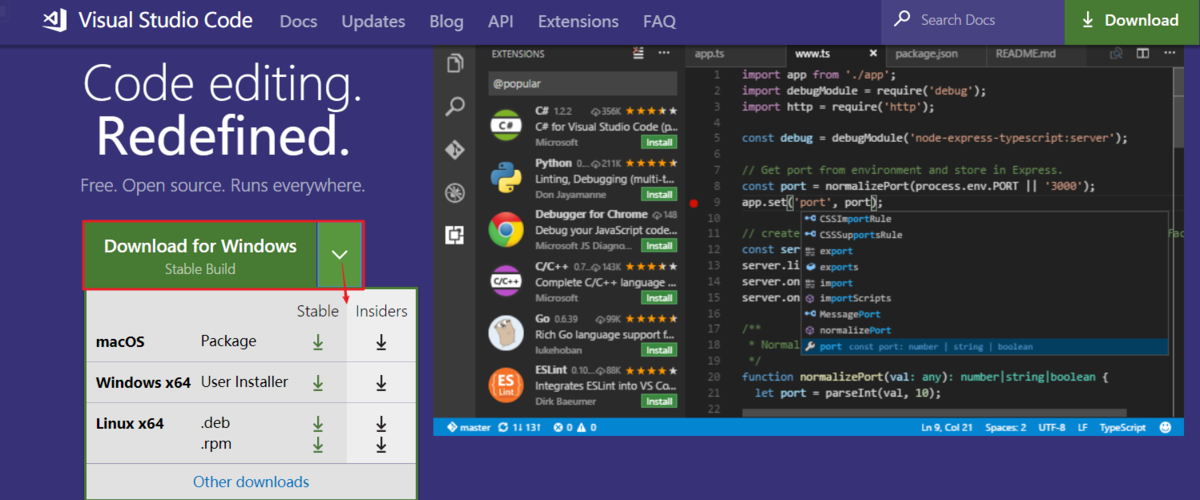Select normalizePort autocomplete suggestion
This screenshot has height=500, width=1200.
pyautogui.click(x=984, y=330)
